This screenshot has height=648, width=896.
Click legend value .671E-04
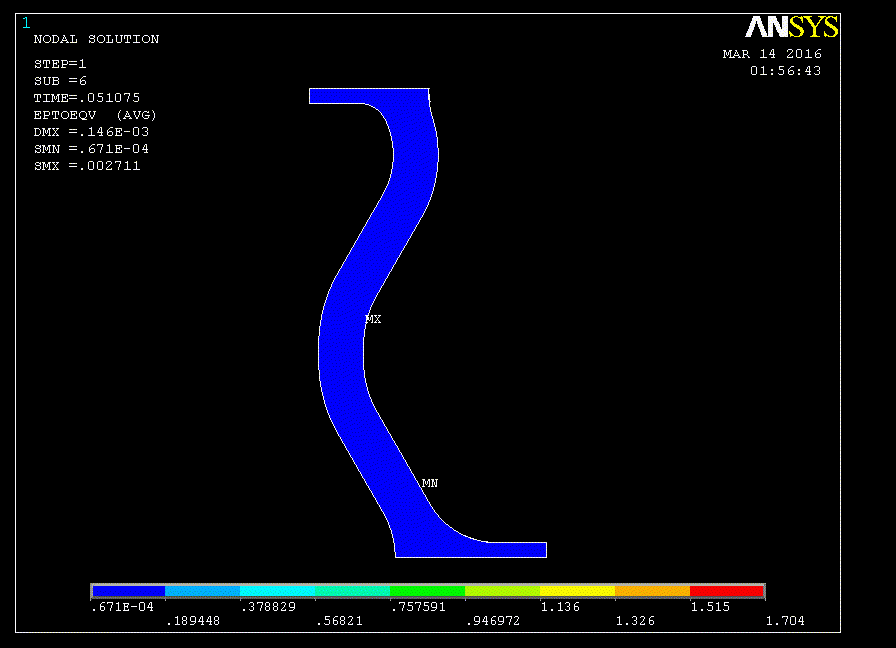point(123,607)
